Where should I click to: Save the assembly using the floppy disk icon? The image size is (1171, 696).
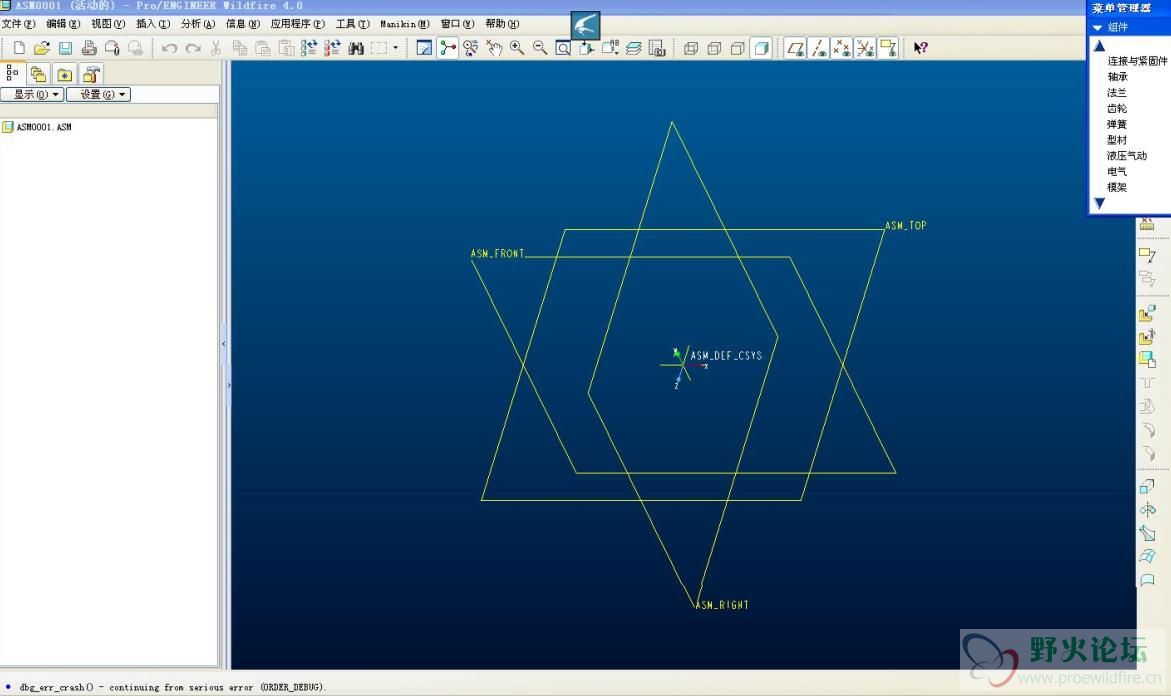[x=65, y=49]
